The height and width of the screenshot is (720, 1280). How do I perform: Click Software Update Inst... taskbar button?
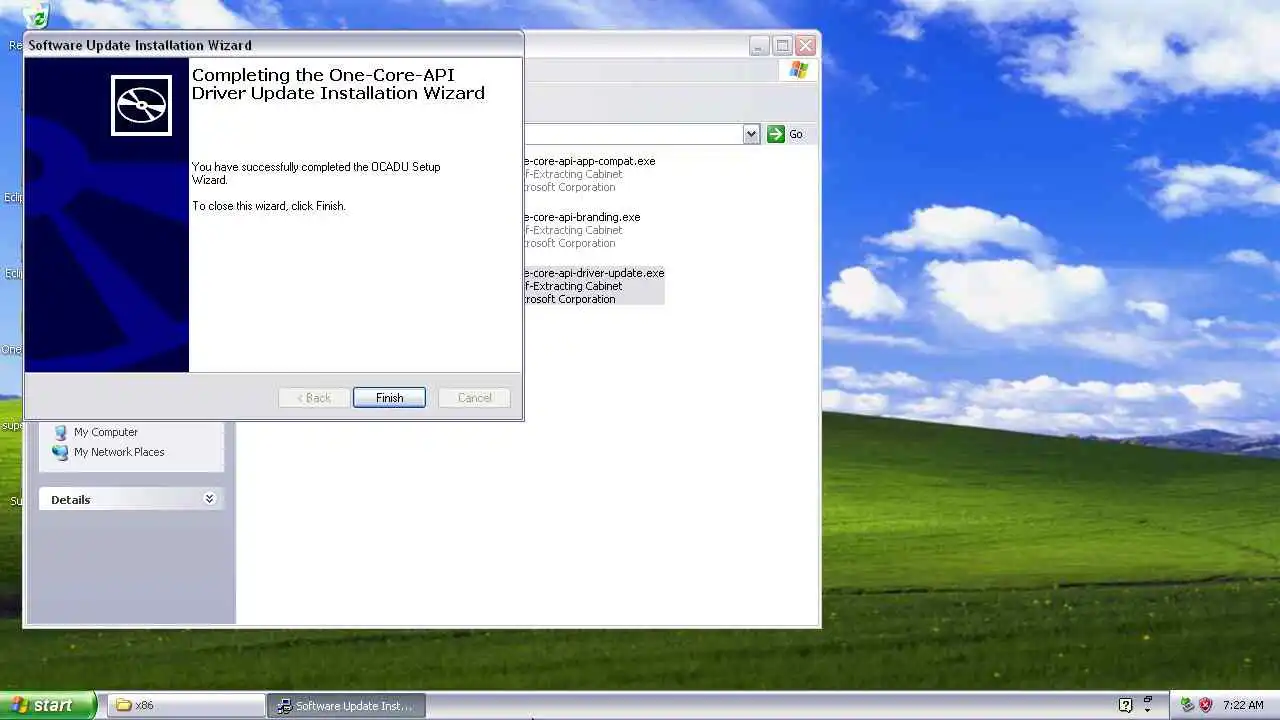pos(347,705)
